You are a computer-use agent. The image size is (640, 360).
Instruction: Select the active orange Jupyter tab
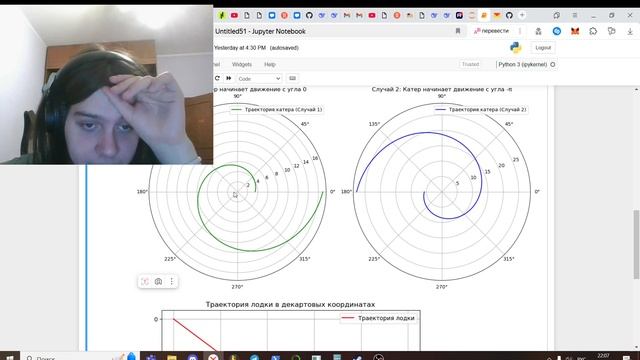click(x=484, y=15)
